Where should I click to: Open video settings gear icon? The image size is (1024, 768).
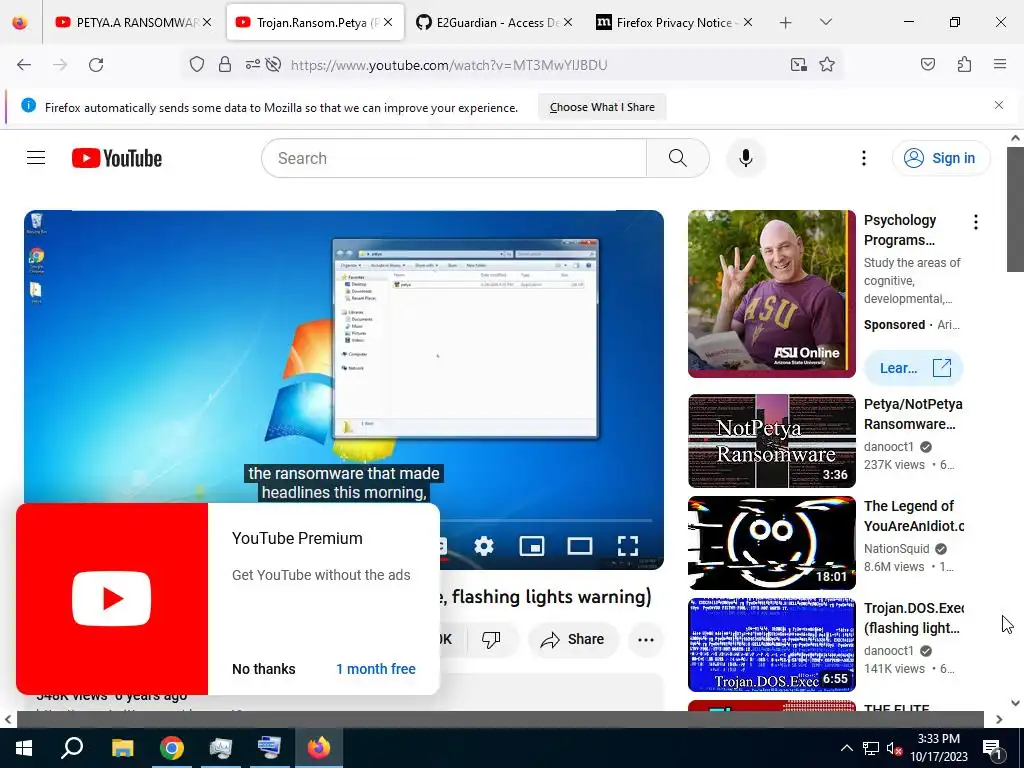484,545
